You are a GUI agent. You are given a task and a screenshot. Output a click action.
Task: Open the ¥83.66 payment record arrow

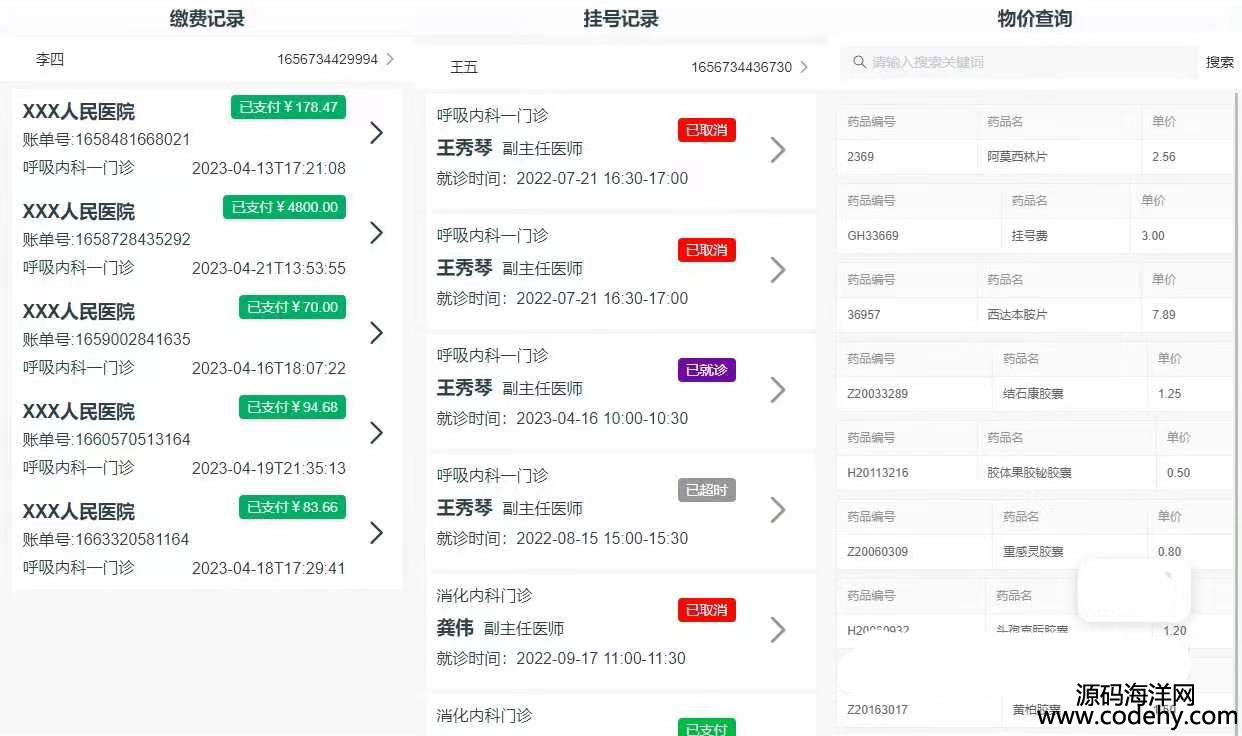[x=376, y=533]
